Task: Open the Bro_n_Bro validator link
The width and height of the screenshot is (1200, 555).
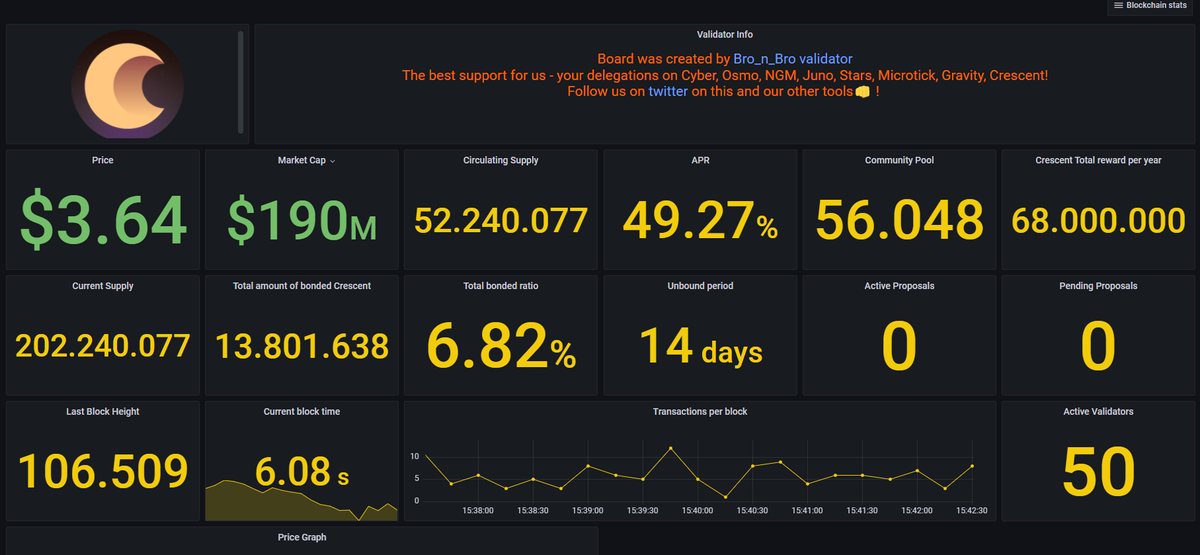Action: coord(793,59)
